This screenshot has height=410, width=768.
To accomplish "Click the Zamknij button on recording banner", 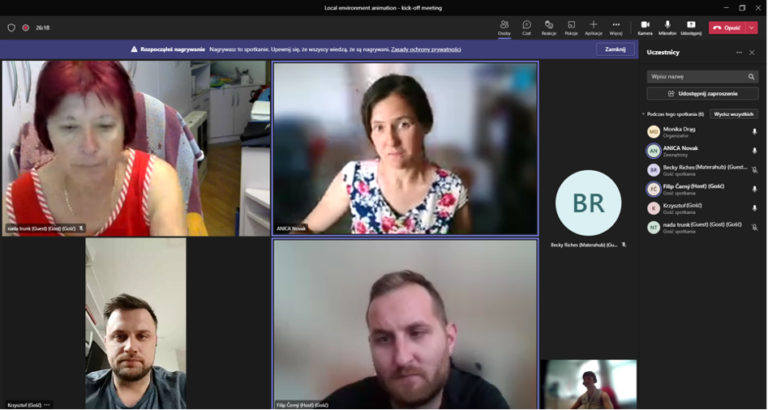I will pos(615,48).
